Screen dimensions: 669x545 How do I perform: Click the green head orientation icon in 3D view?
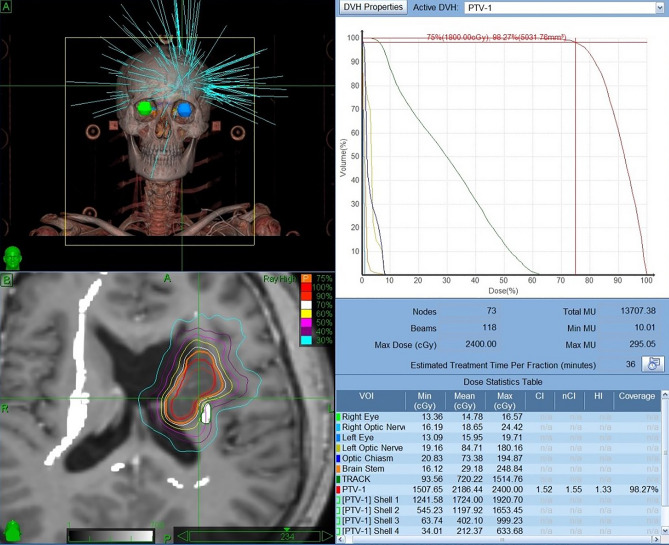click(12, 258)
